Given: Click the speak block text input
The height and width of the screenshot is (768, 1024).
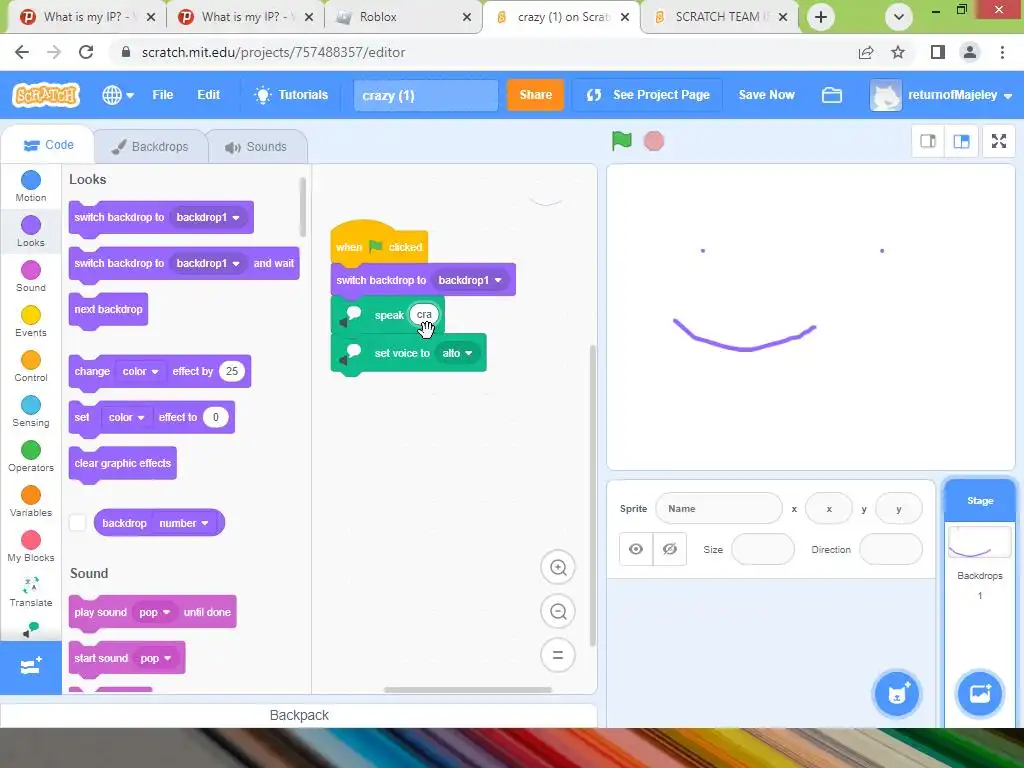Looking at the screenshot, I should (x=424, y=315).
